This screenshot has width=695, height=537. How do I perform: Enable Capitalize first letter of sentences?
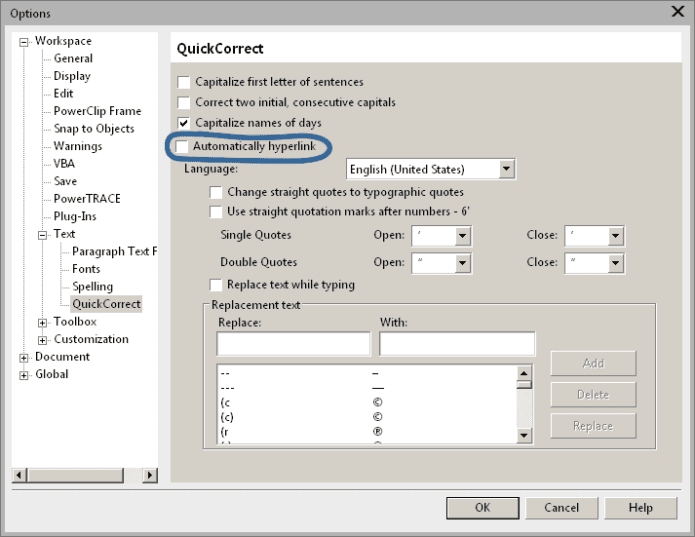tap(183, 82)
